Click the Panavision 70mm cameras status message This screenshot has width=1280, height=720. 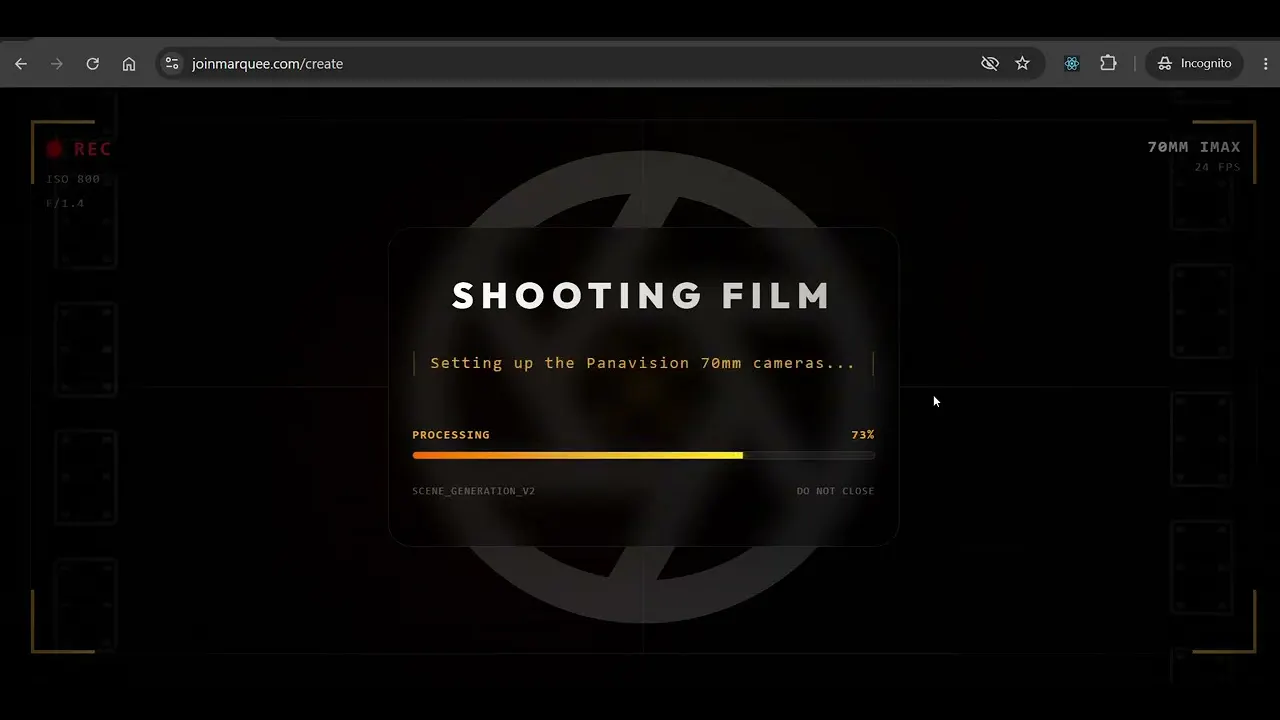(643, 363)
